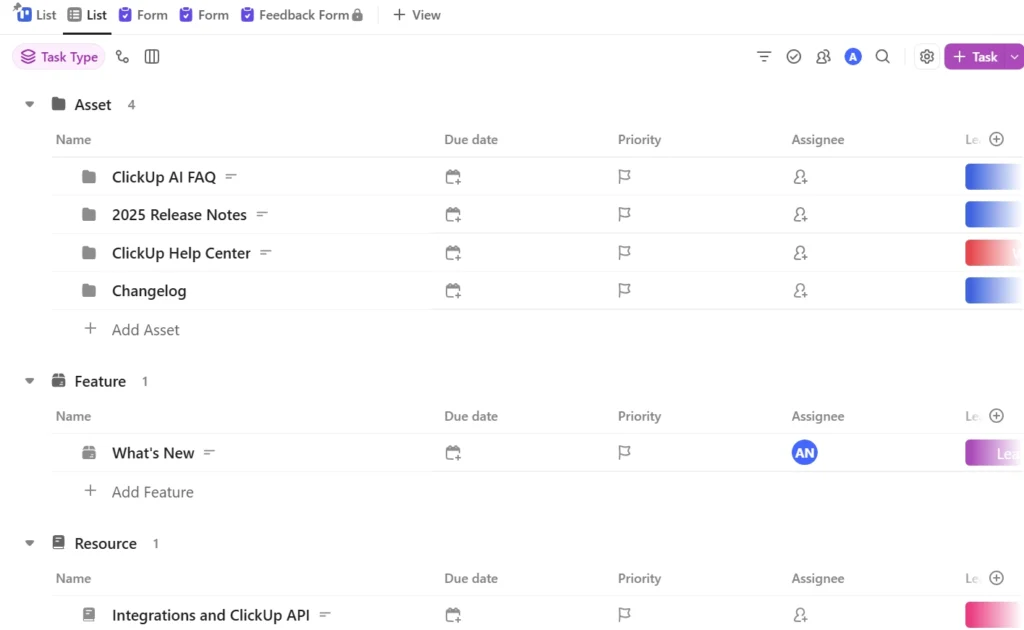Set priority flag for ClickUp AI FAQ
This screenshot has width=1024, height=630.
coord(624,176)
